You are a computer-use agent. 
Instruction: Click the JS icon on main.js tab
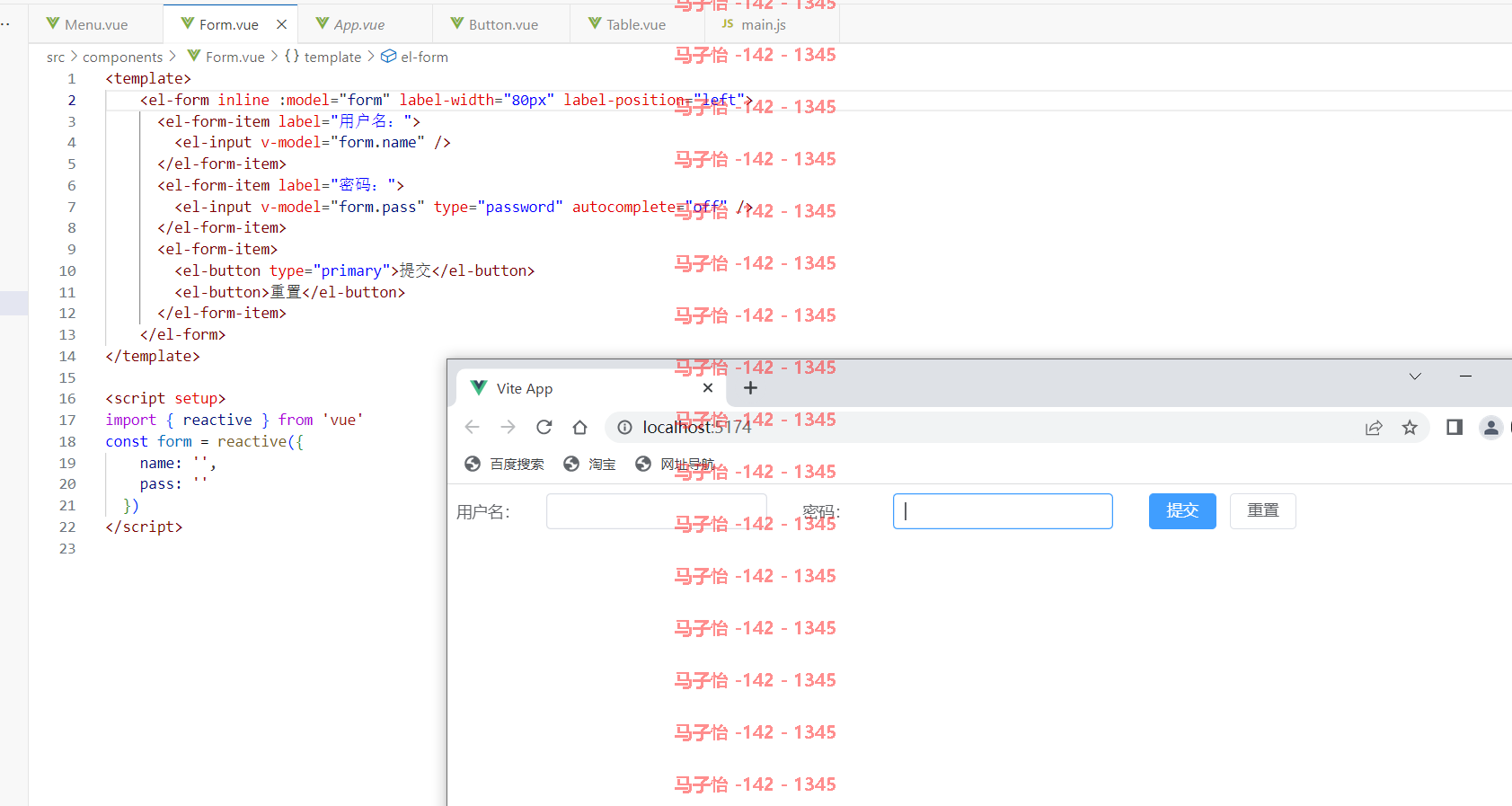tap(728, 24)
